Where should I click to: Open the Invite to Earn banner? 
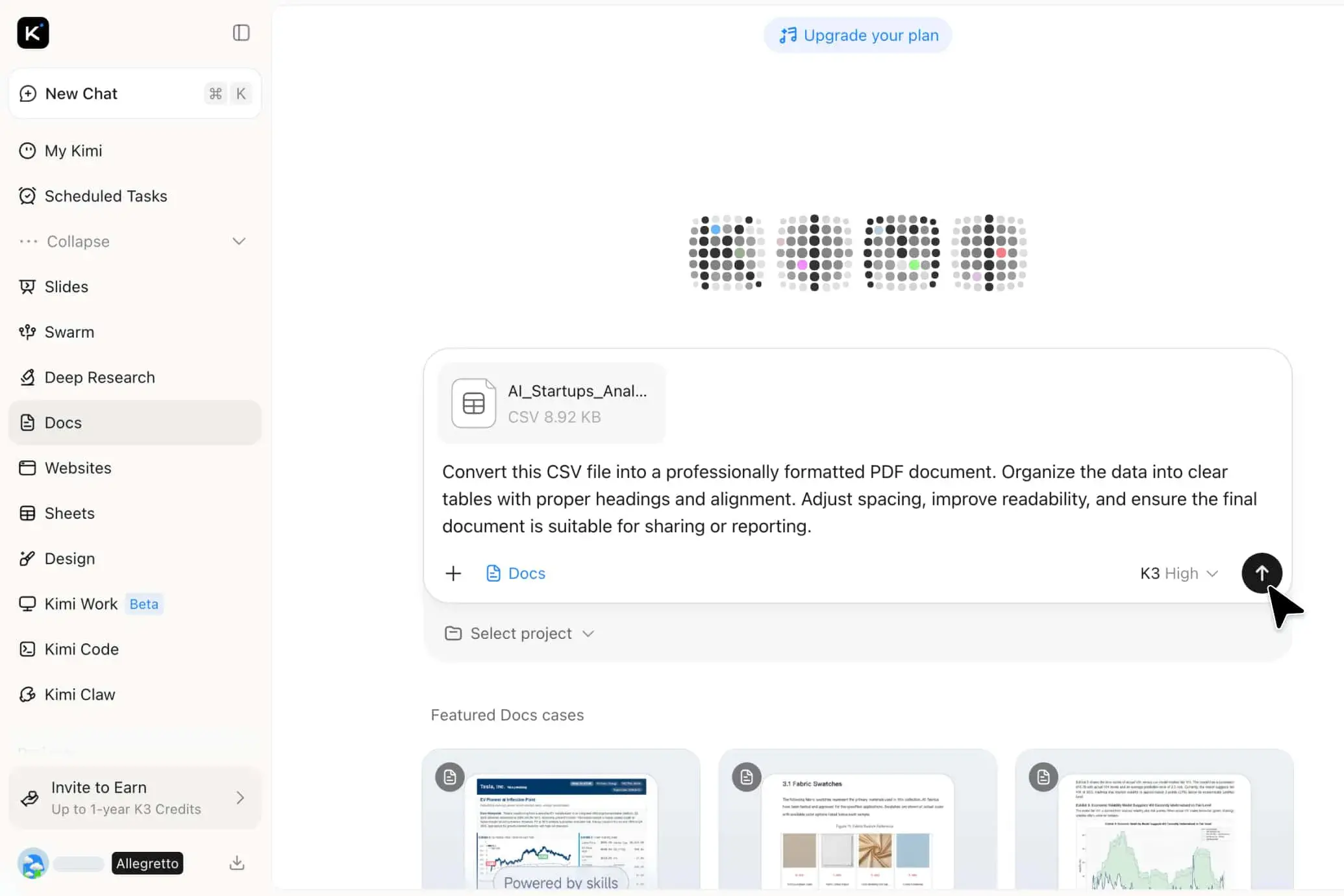(135, 797)
